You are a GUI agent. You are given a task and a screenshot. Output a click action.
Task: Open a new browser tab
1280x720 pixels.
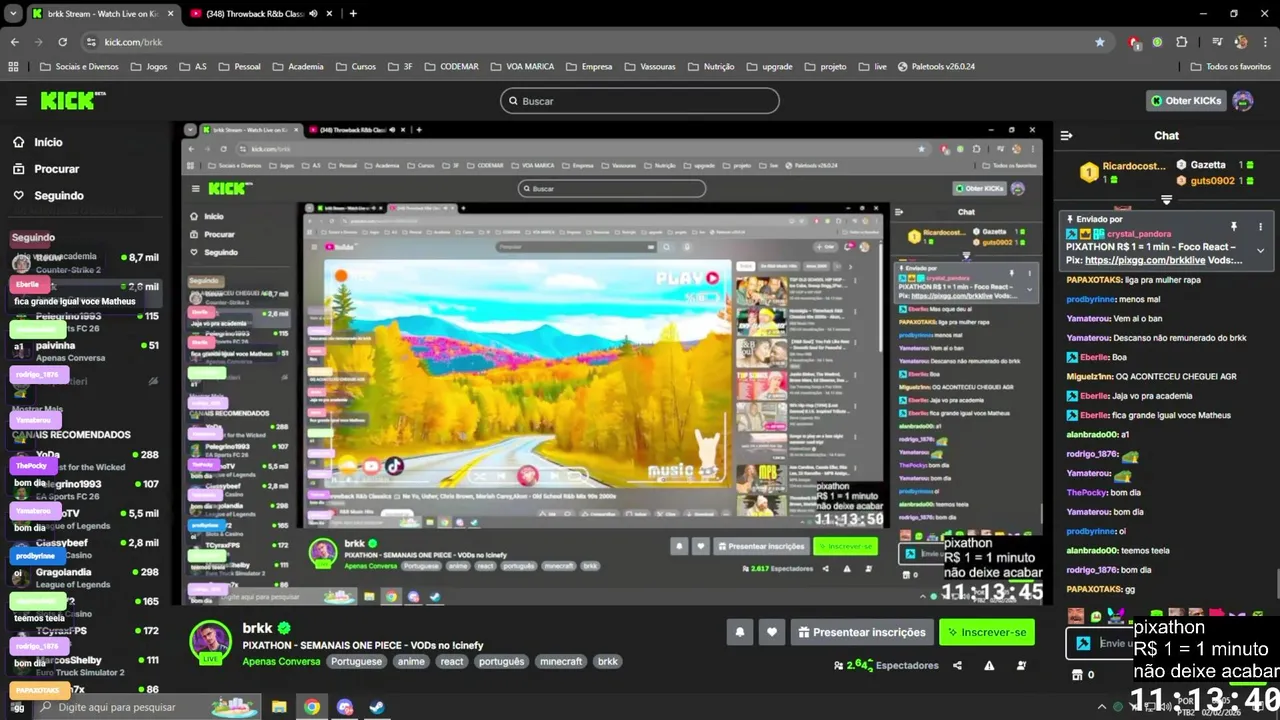[x=353, y=14]
